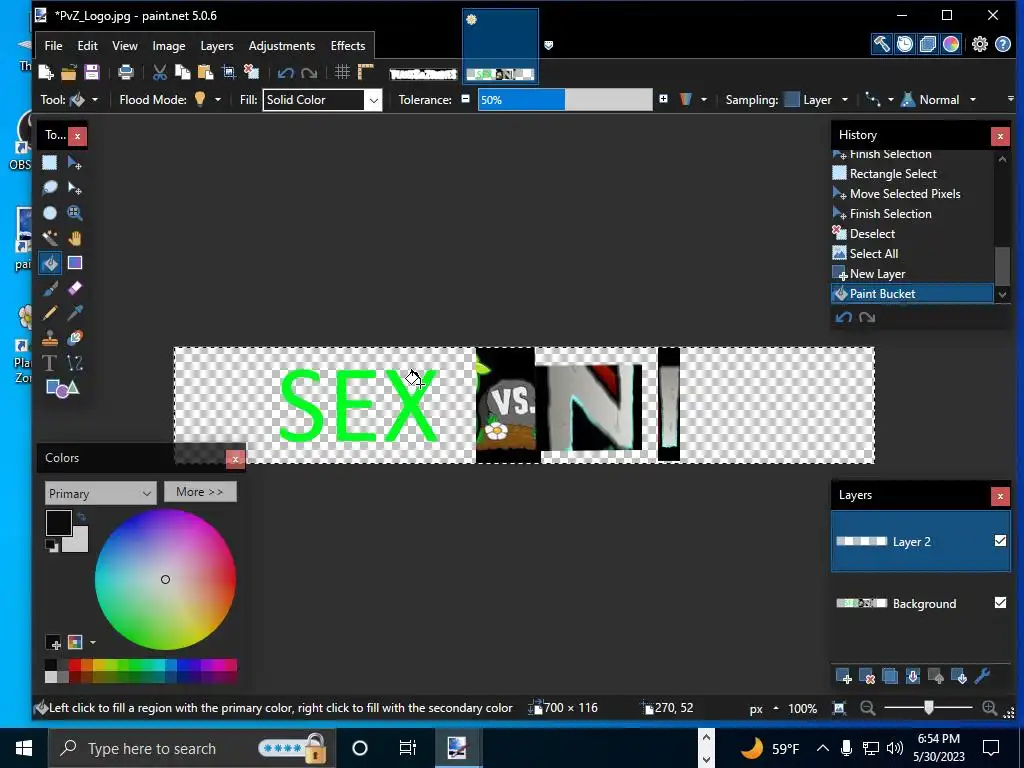Toggle the Tools window button
1024x768 pixels.
[882, 44]
